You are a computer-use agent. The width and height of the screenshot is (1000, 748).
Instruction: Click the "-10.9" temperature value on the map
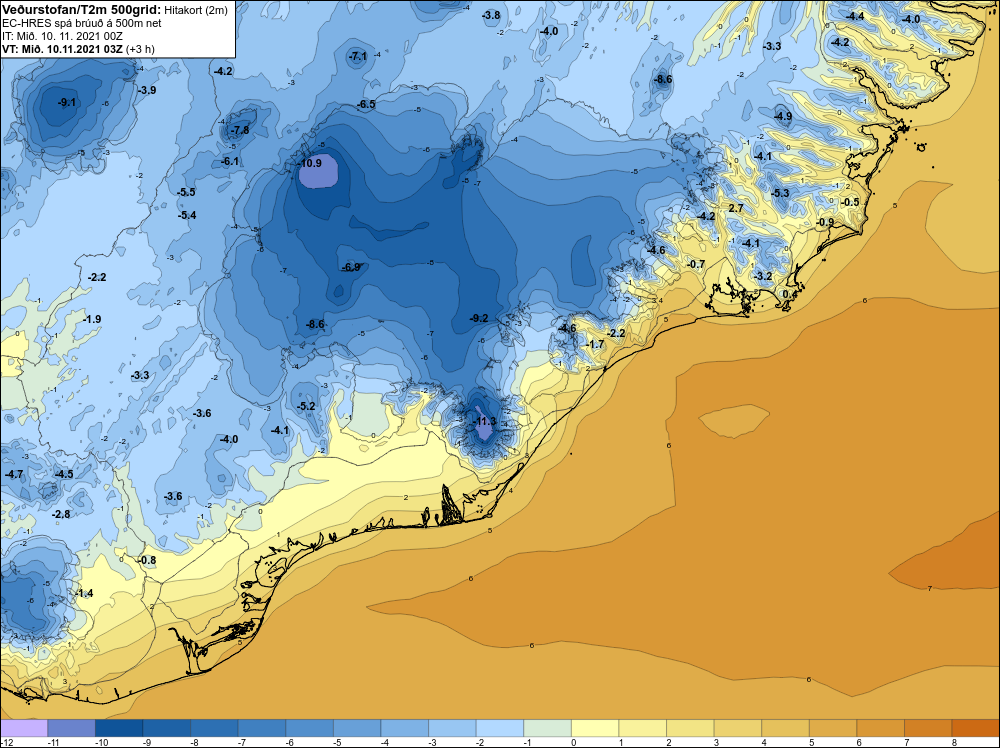click(311, 163)
